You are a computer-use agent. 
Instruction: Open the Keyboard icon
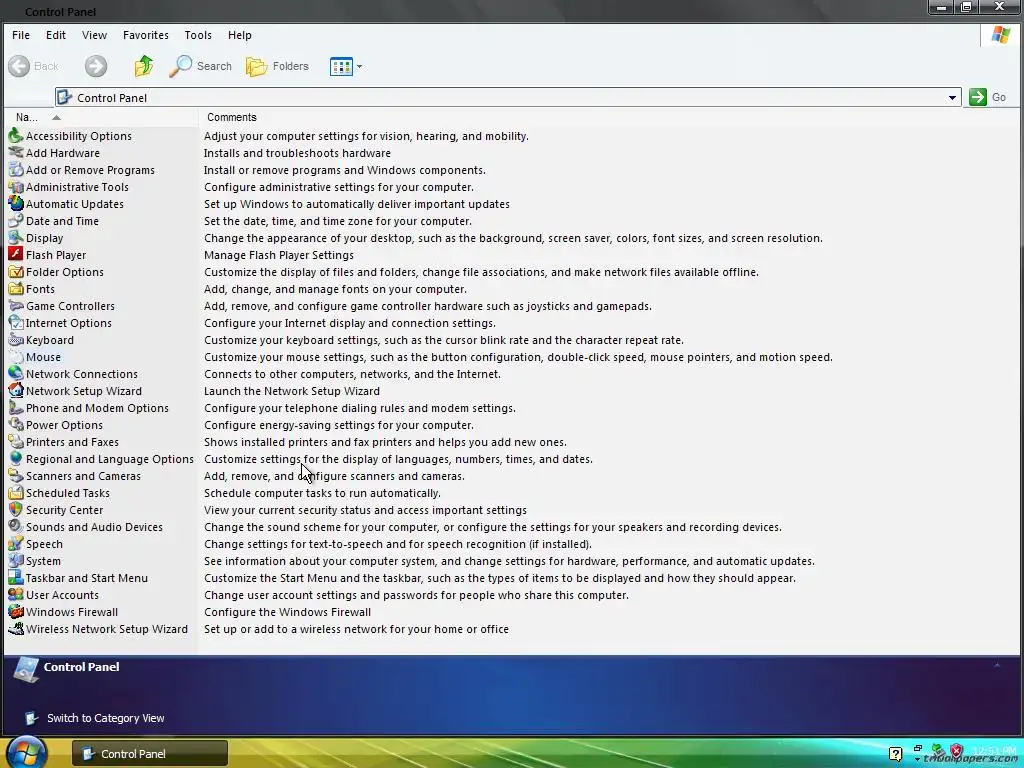coord(16,340)
